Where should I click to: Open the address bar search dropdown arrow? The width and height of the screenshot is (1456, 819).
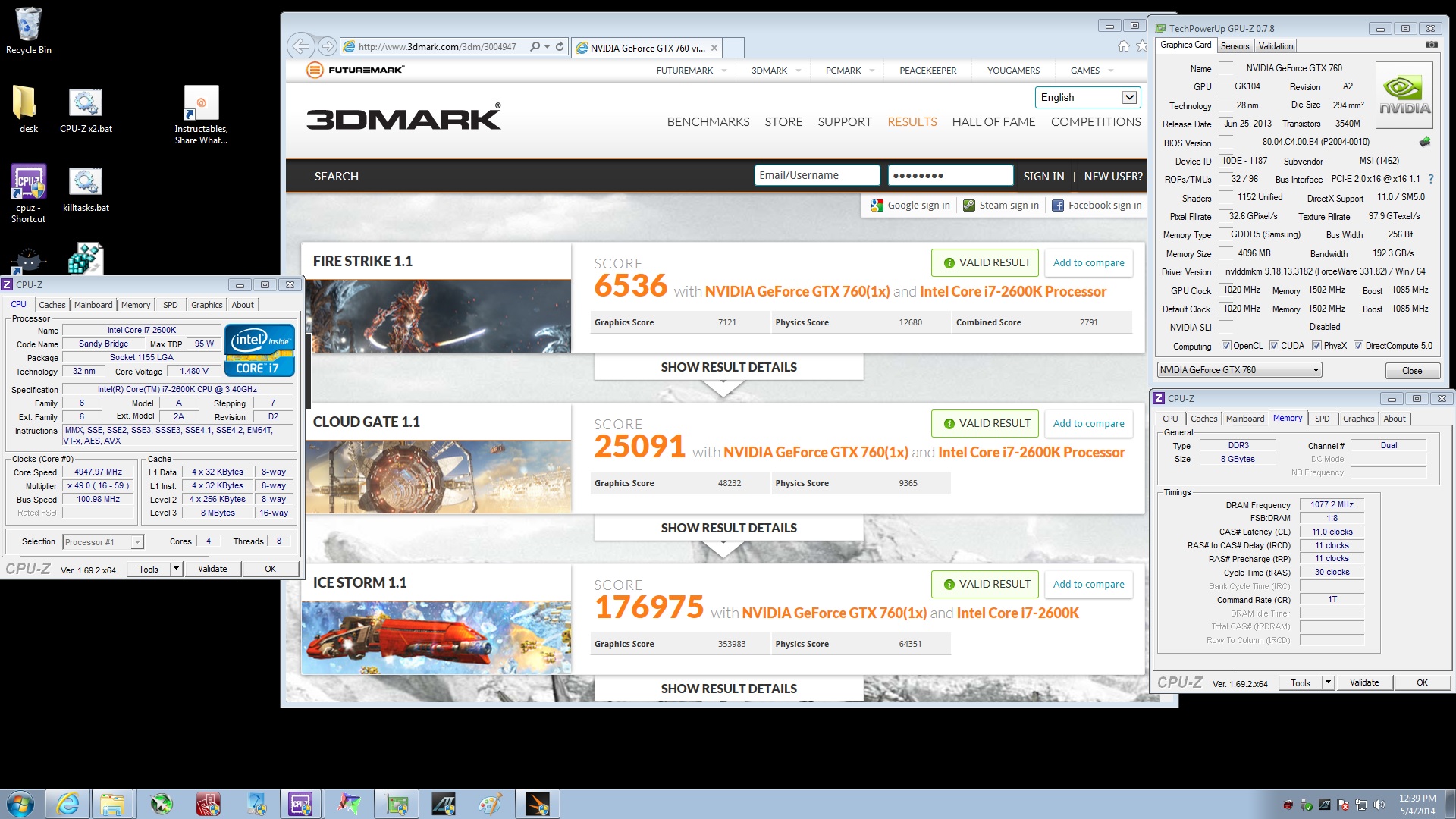547,47
